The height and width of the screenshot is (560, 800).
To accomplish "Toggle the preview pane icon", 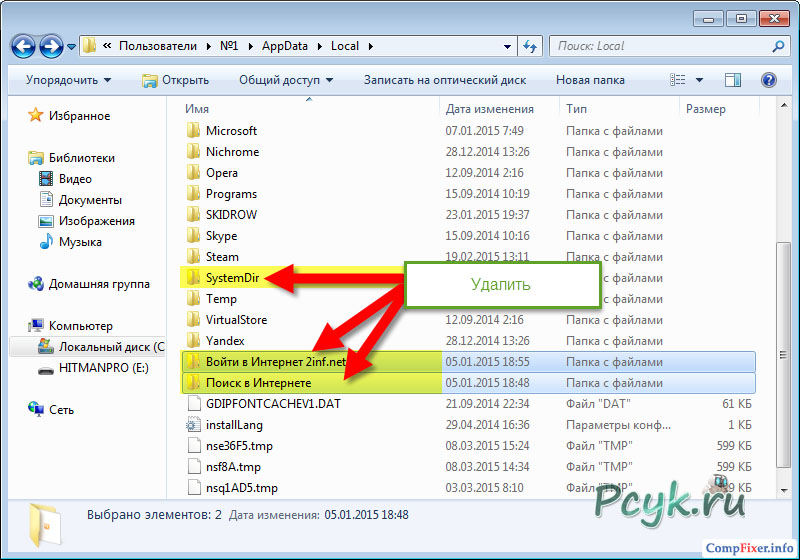I will (x=733, y=80).
